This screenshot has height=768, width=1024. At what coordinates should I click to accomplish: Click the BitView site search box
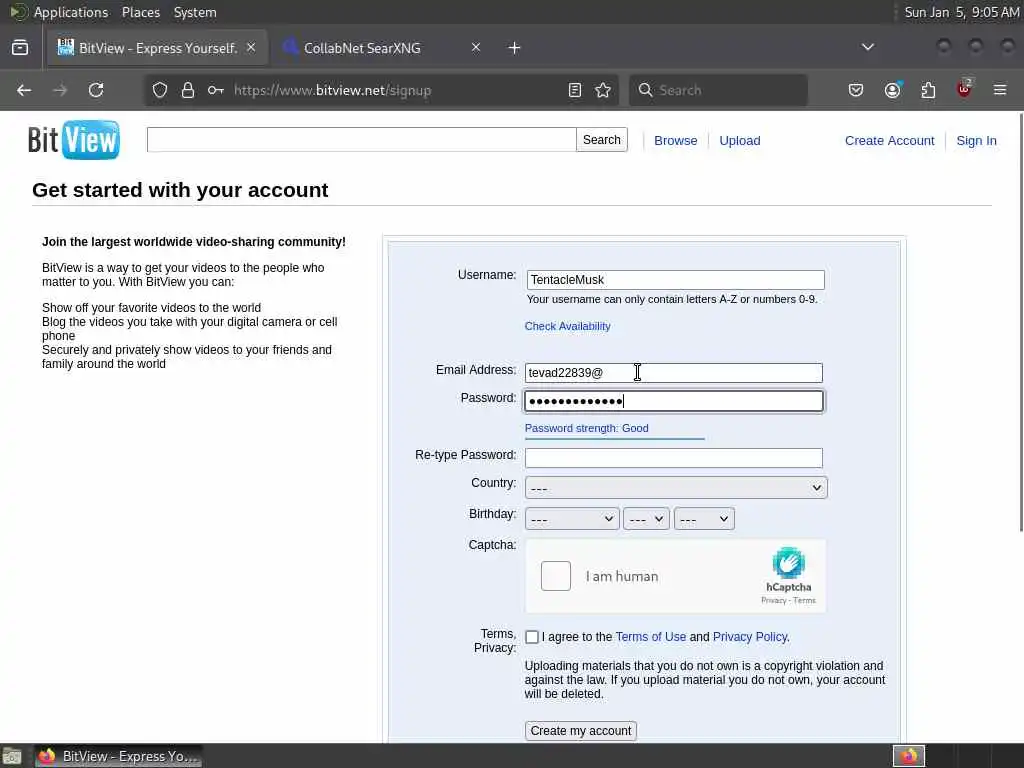(362, 140)
